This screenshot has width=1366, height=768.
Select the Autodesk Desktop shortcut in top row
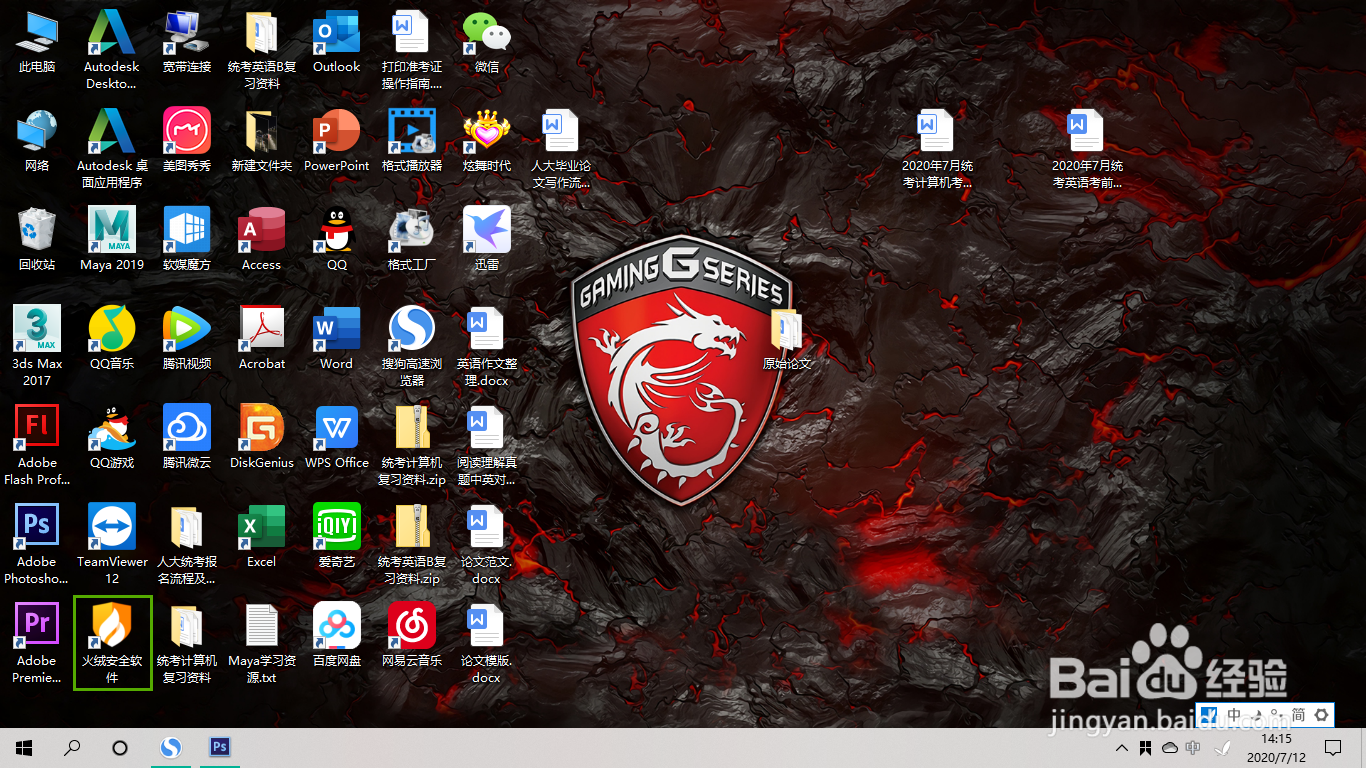point(112,49)
